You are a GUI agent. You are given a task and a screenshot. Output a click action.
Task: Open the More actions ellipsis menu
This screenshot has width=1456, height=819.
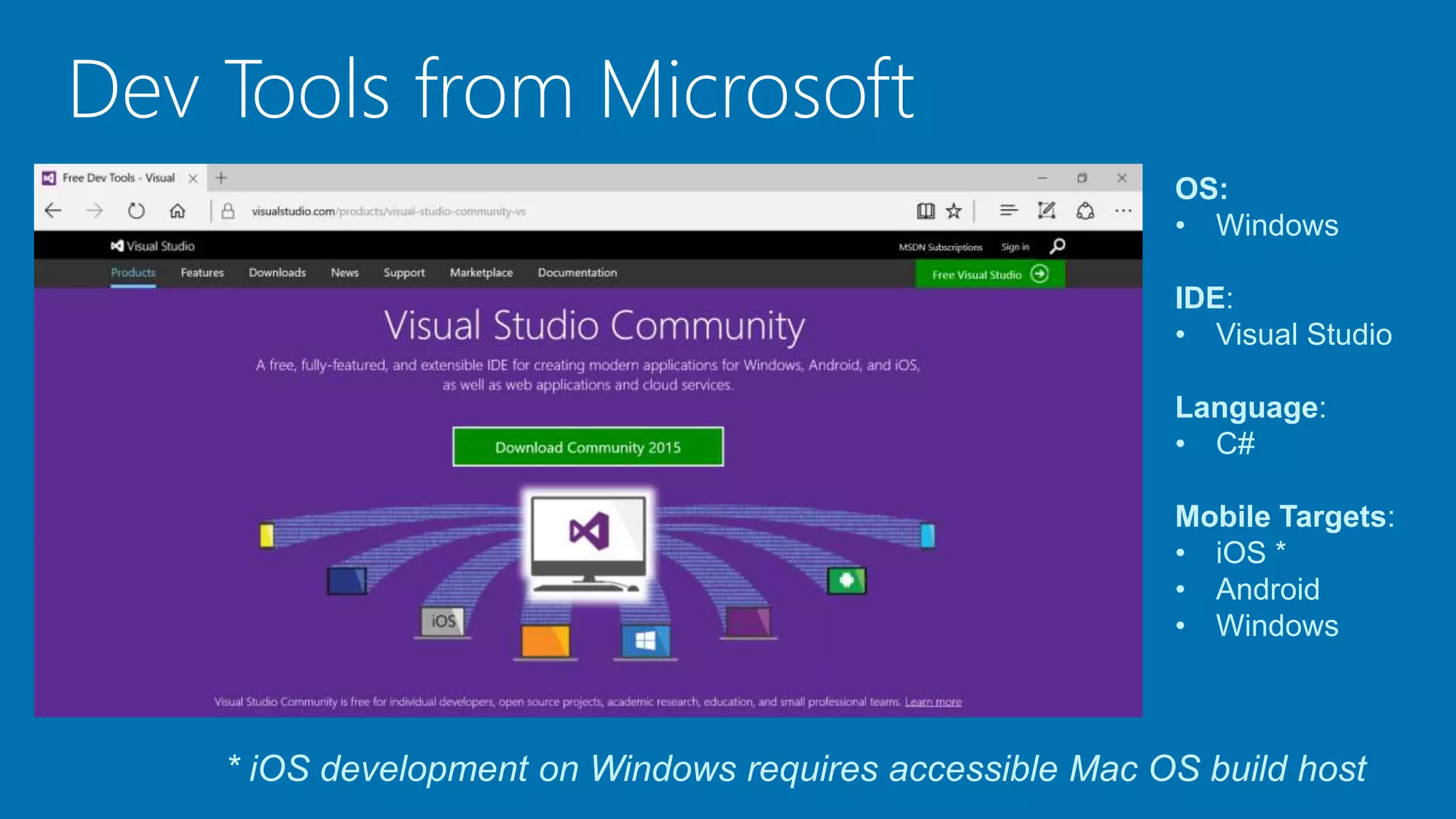tap(1123, 210)
